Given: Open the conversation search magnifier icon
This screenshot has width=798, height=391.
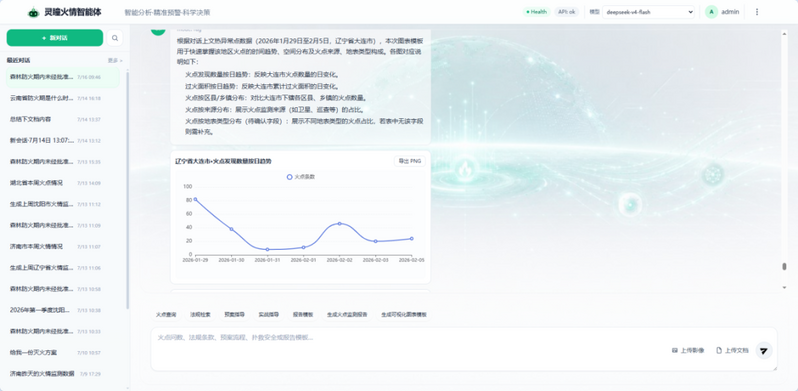Looking at the screenshot, I should pos(115,38).
